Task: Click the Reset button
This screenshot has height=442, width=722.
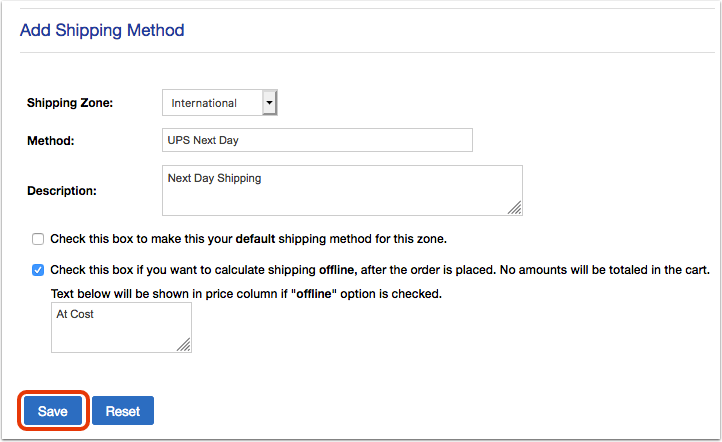Action: tap(123, 411)
